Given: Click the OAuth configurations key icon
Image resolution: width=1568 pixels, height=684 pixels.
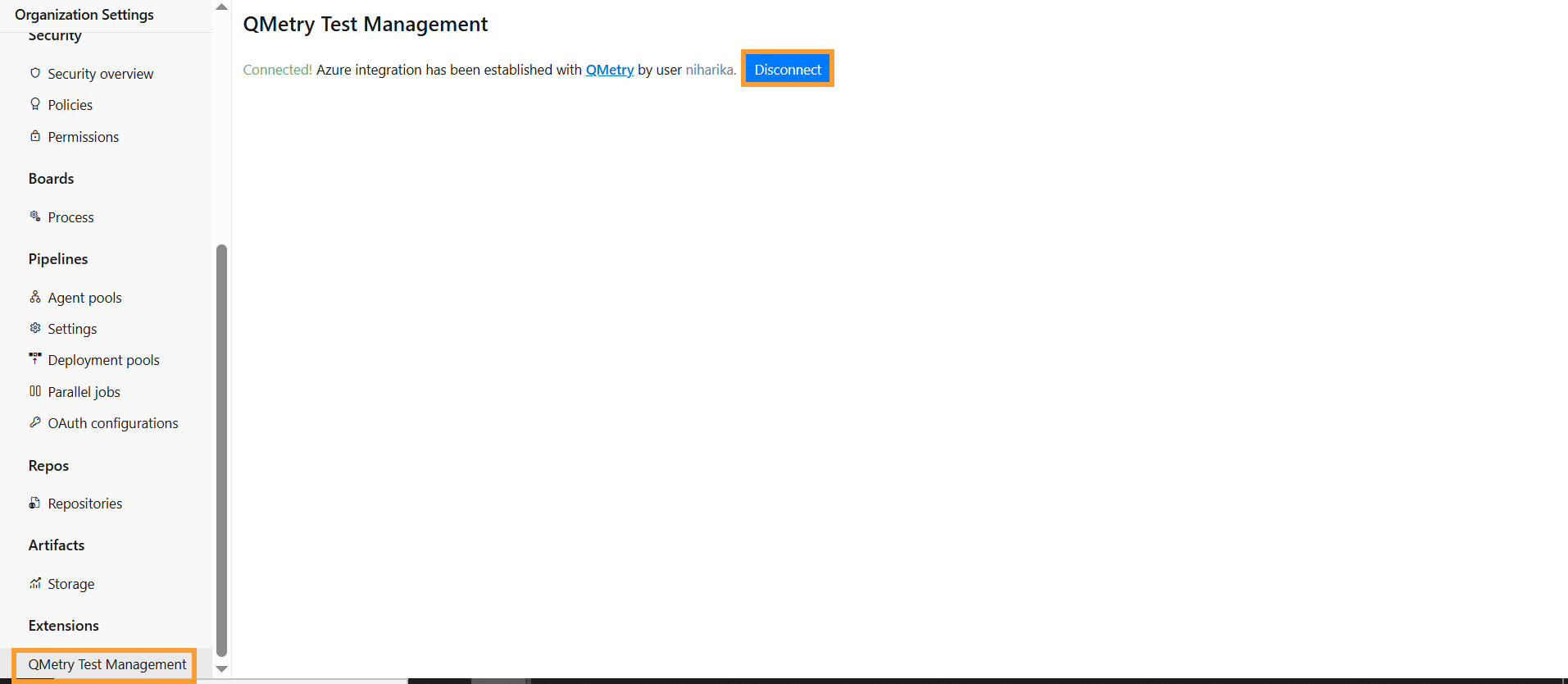Looking at the screenshot, I should click(x=35, y=422).
